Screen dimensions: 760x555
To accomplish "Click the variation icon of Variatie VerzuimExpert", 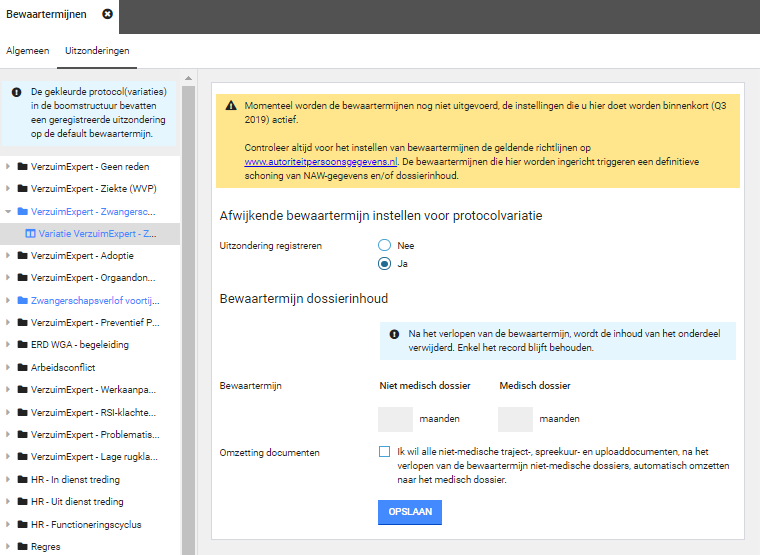I will 30,233.
